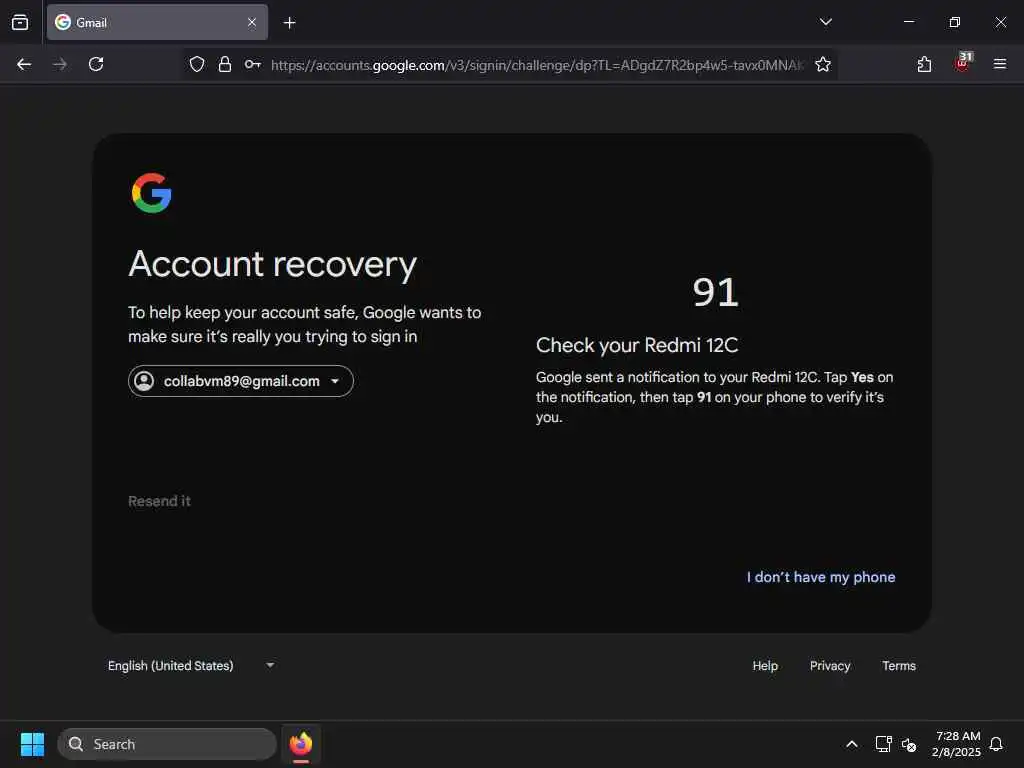Click the Account recovery title

(x=272, y=264)
